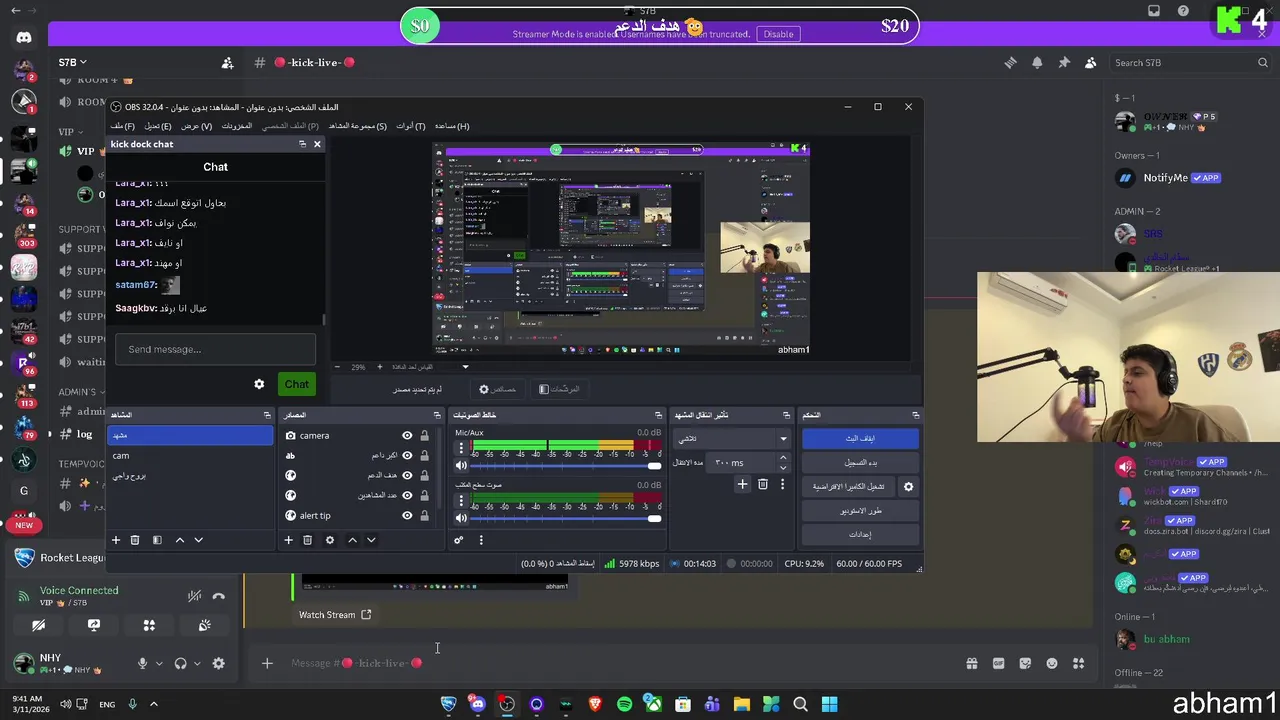The height and width of the screenshot is (720, 1280).
Task: Mute the desktop audio channel in mixer
Action: tap(461, 518)
